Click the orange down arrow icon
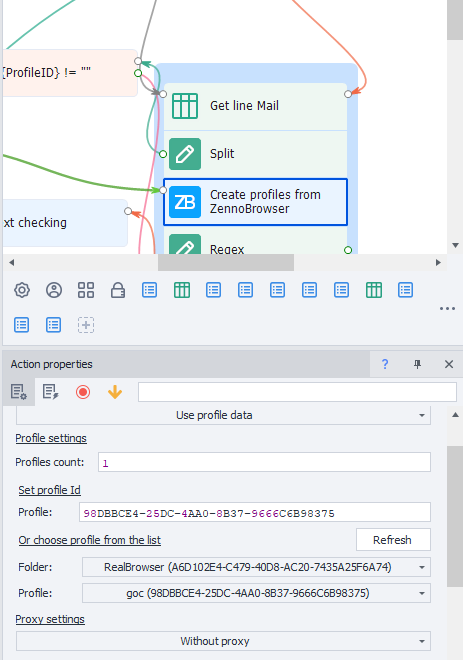463x660 pixels. click(x=115, y=392)
